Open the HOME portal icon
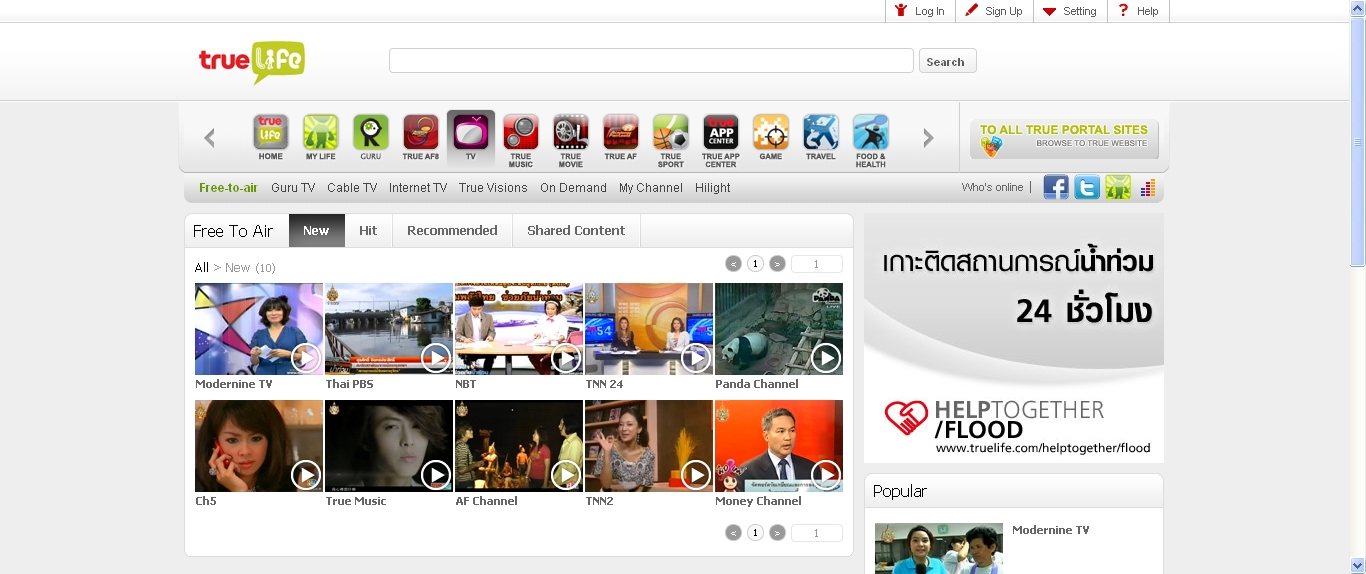Screen dimensions: 1366x574 (271, 137)
